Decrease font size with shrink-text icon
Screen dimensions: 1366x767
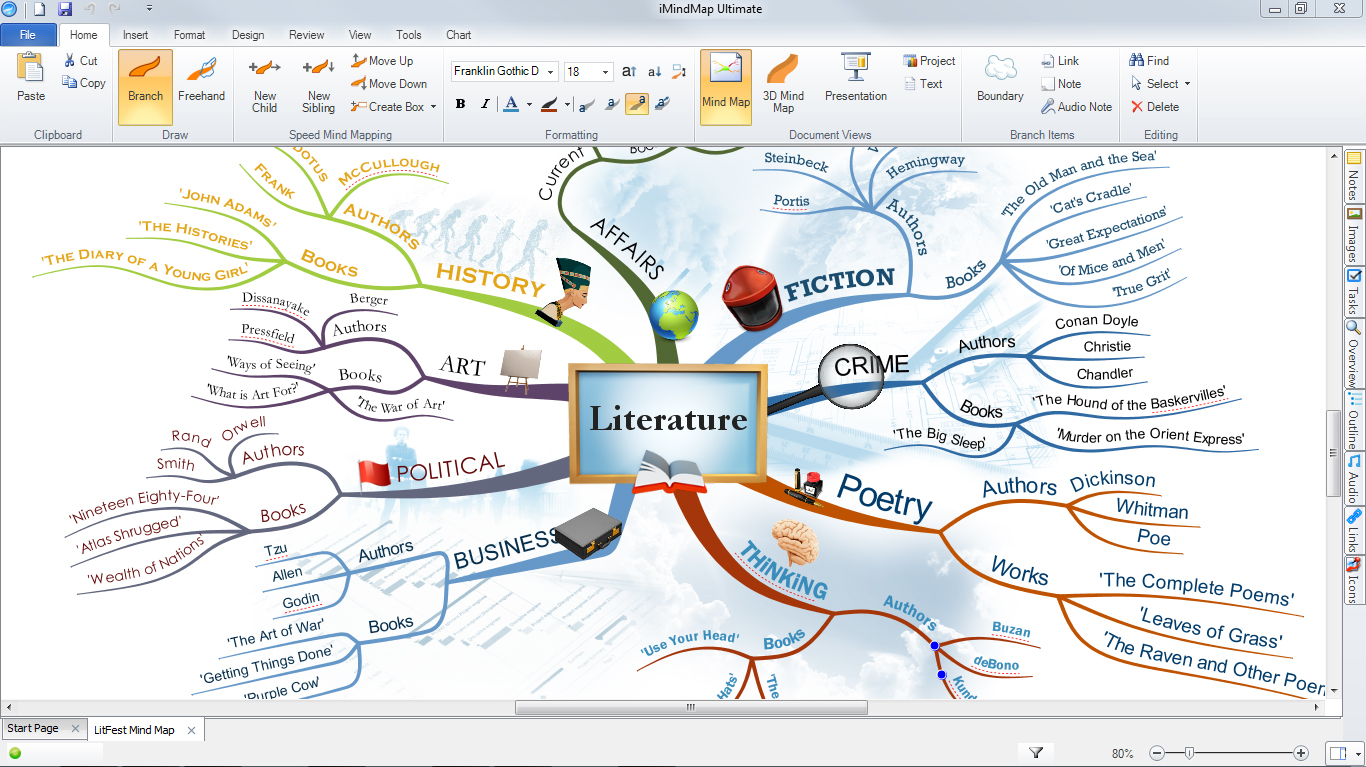click(655, 71)
